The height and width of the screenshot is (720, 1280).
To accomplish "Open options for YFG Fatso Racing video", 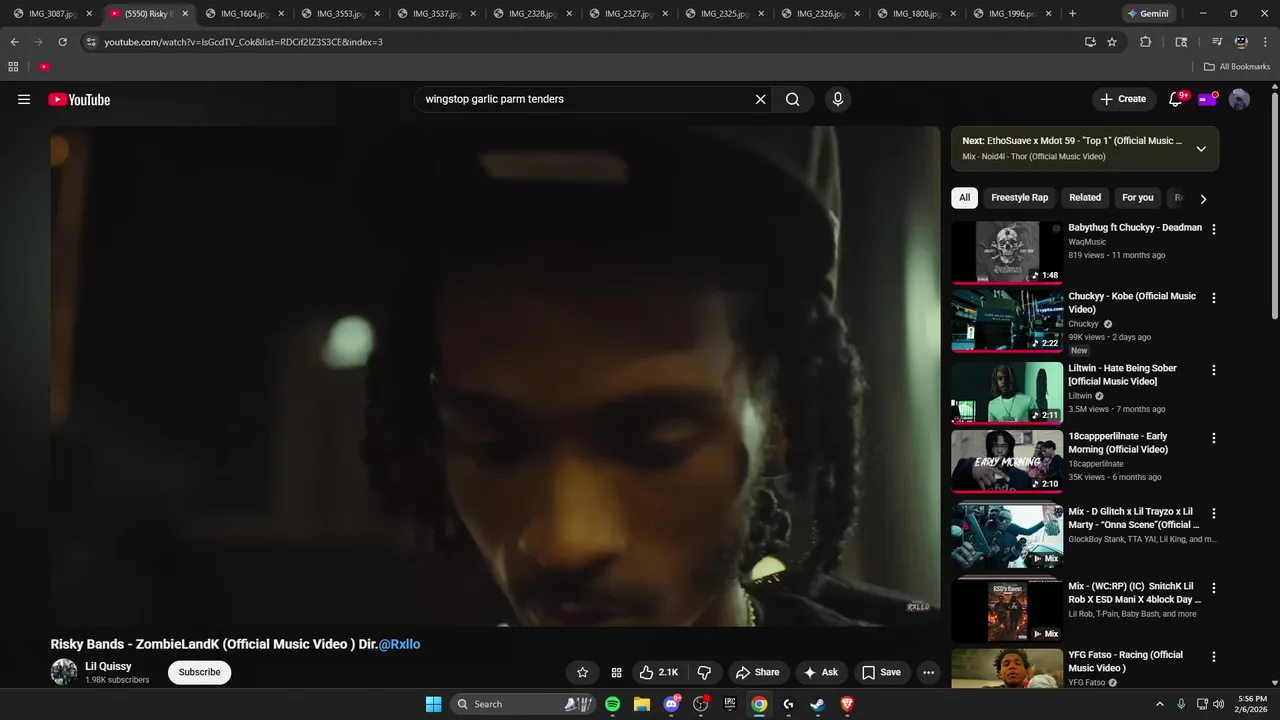I will click(x=1214, y=657).
